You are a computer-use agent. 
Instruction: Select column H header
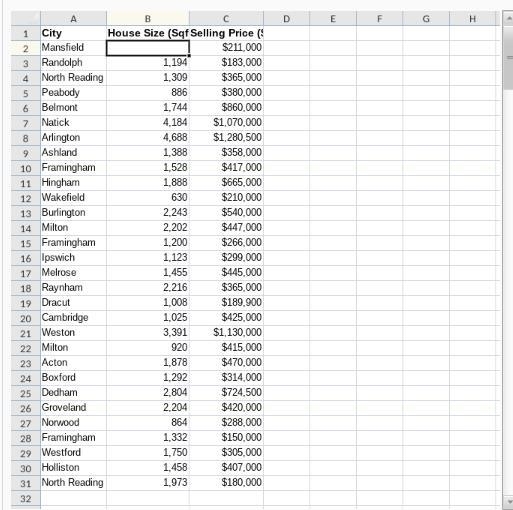(x=472, y=19)
